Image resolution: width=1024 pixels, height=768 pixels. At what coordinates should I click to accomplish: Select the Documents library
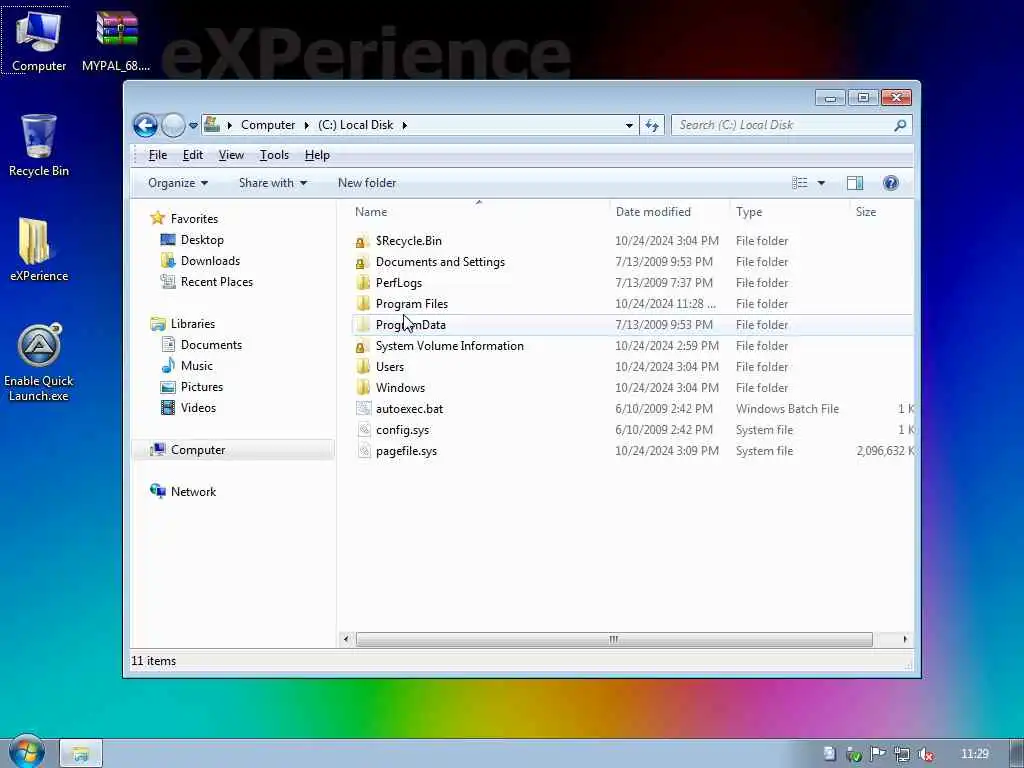pos(211,345)
